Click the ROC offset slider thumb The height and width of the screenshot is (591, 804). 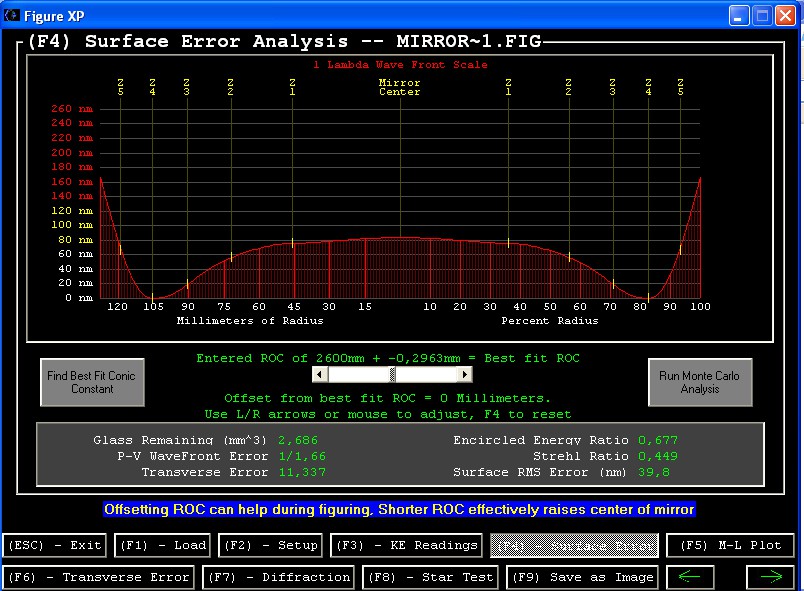[393, 374]
